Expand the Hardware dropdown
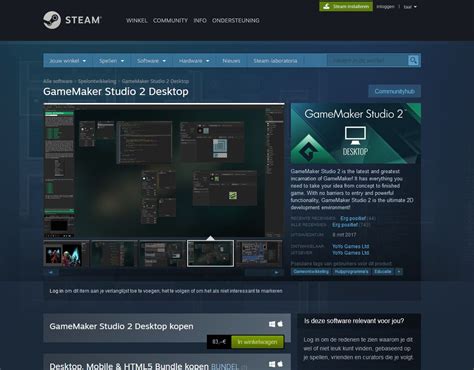This screenshot has width=474, height=370. click(x=194, y=61)
